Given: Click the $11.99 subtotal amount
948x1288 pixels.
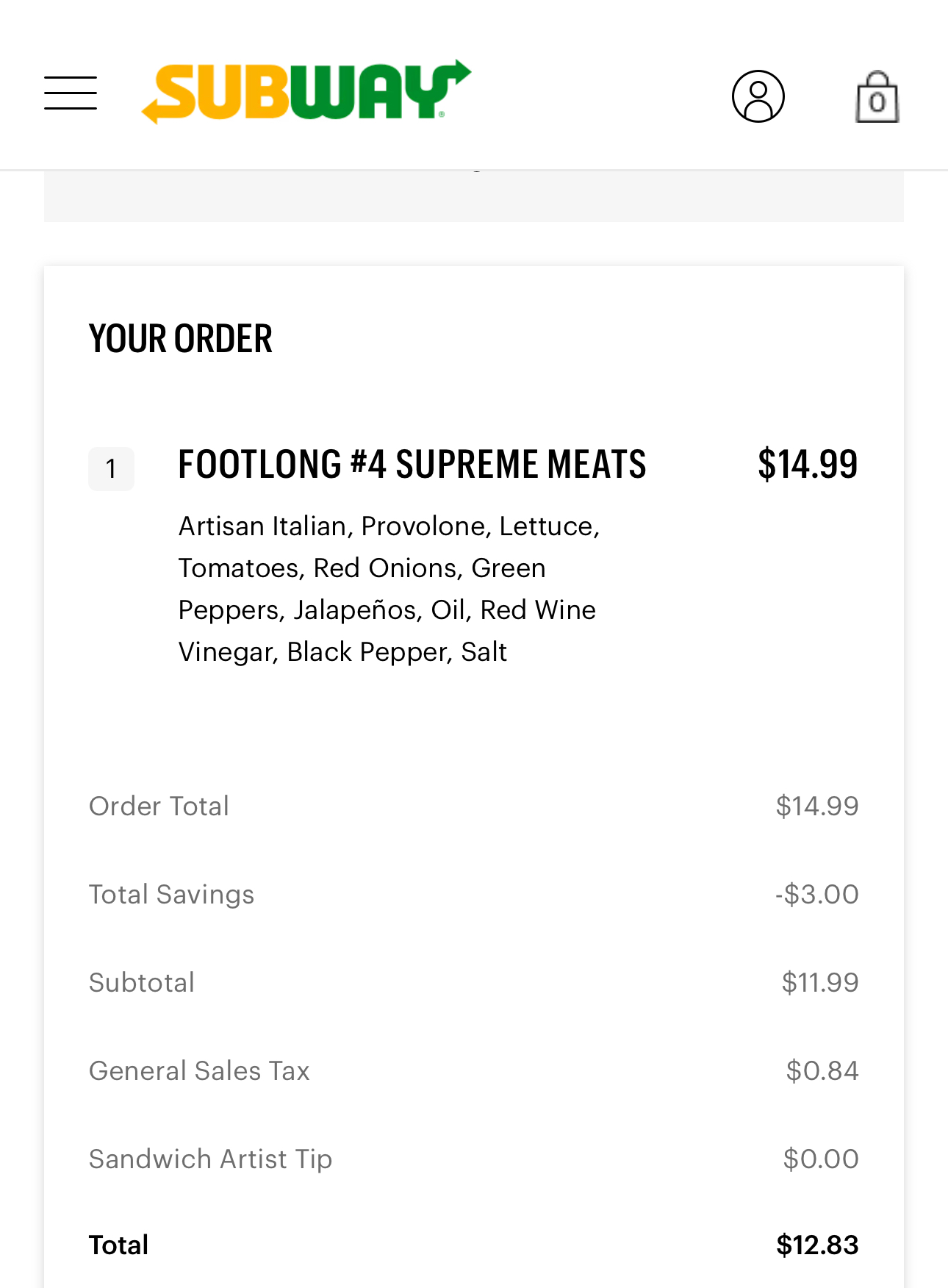Looking at the screenshot, I should (819, 983).
